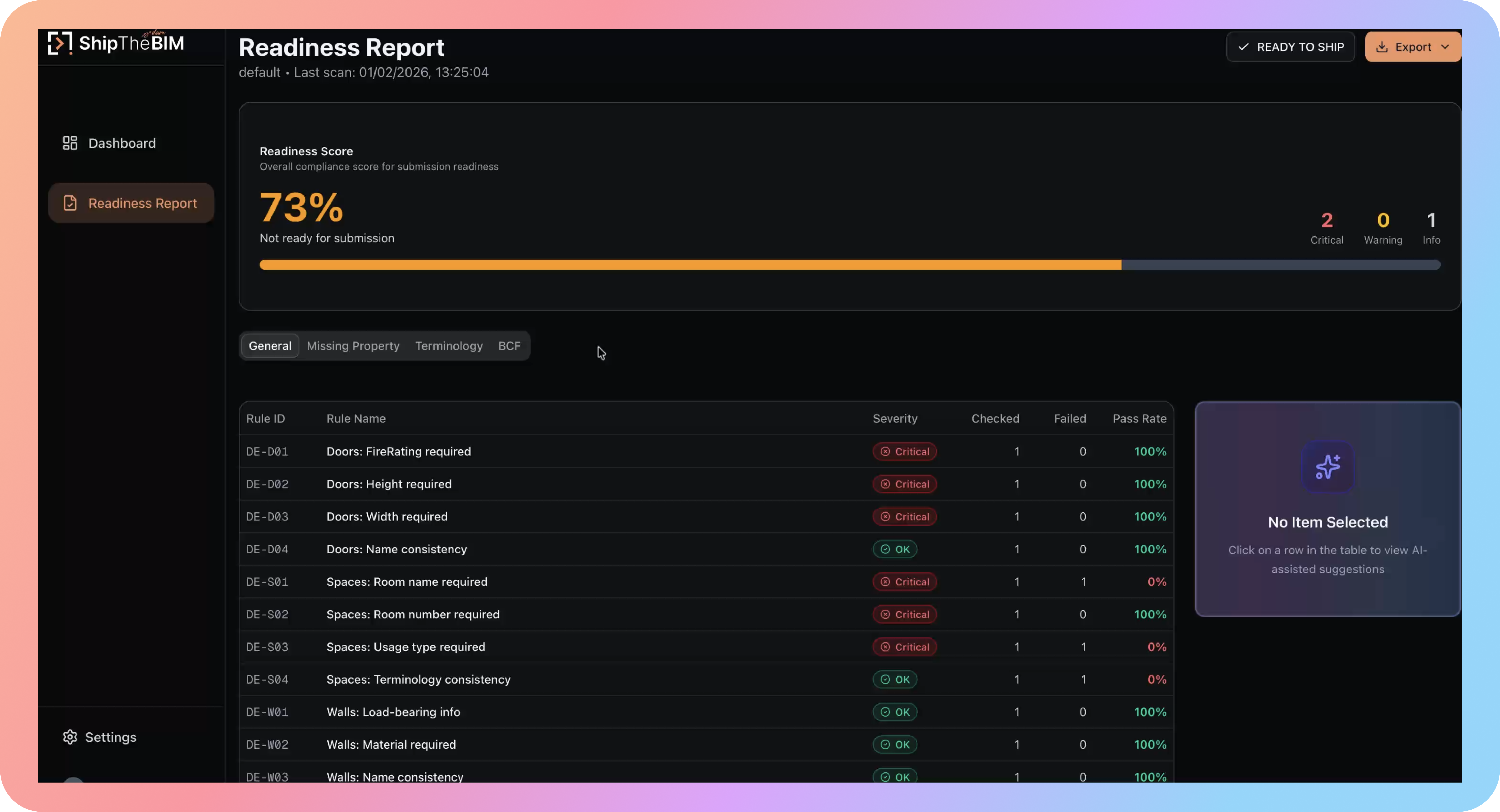Select the General tab
Image resolution: width=1500 pixels, height=812 pixels.
[270, 346]
